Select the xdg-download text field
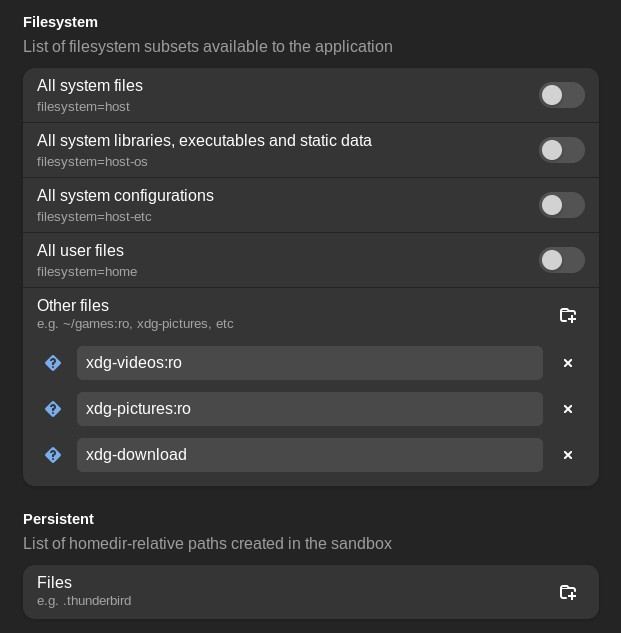The width and height of the screenshot is (621, 633). pyautogui.click(x=310, y=455)
